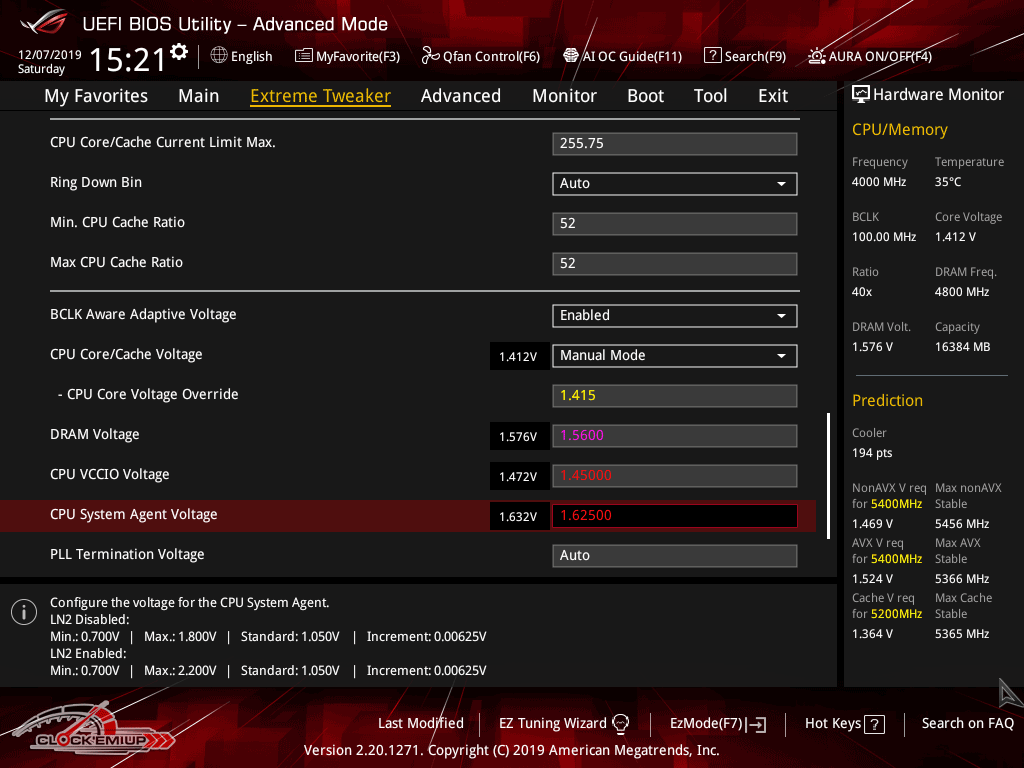
Task: Open Qfan Control fan icon
Action: [x=431, y=56]
